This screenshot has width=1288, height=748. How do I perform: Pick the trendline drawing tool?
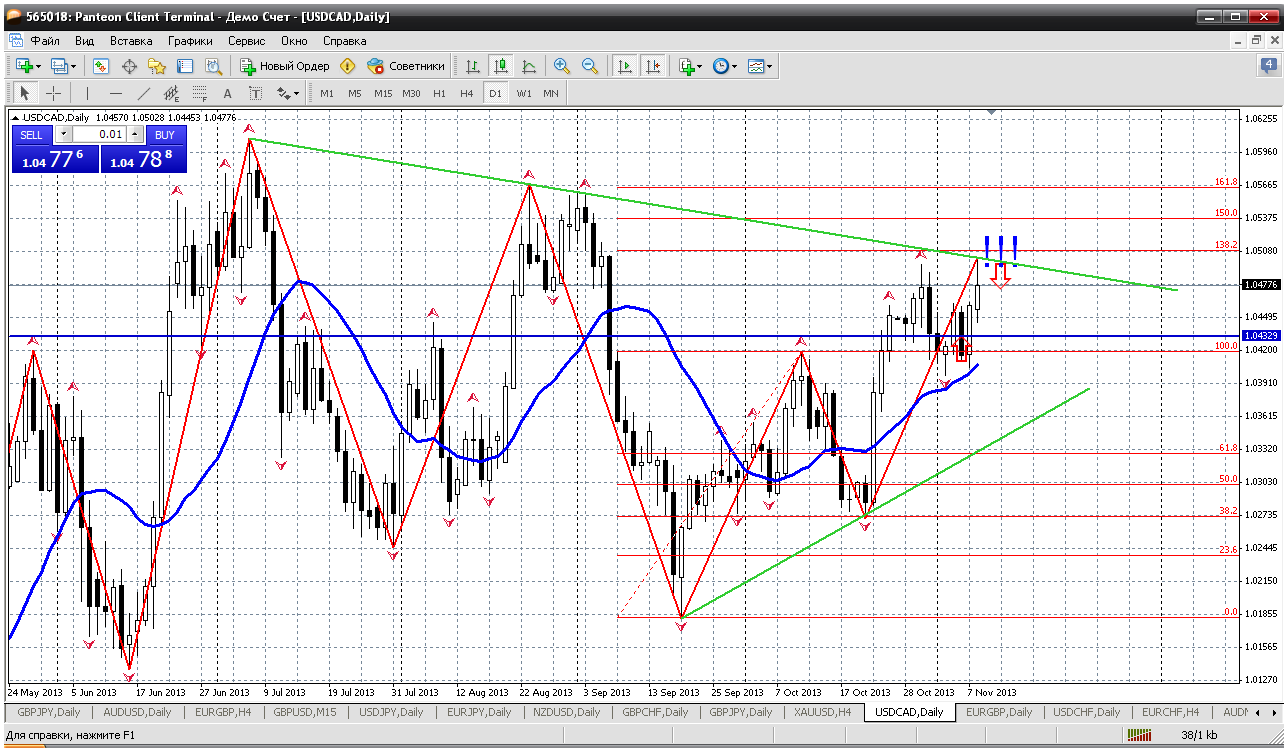(x=143, y=93)
